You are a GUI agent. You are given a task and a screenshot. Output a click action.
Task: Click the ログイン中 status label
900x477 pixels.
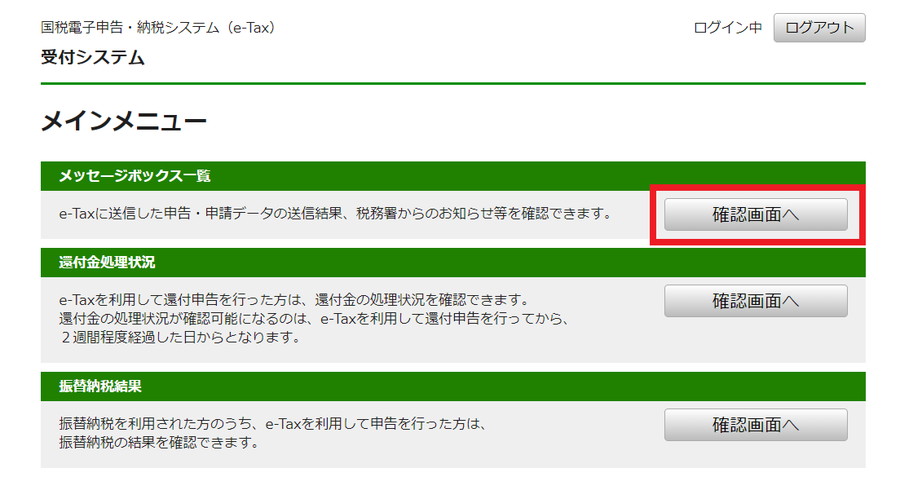[728, 28]
